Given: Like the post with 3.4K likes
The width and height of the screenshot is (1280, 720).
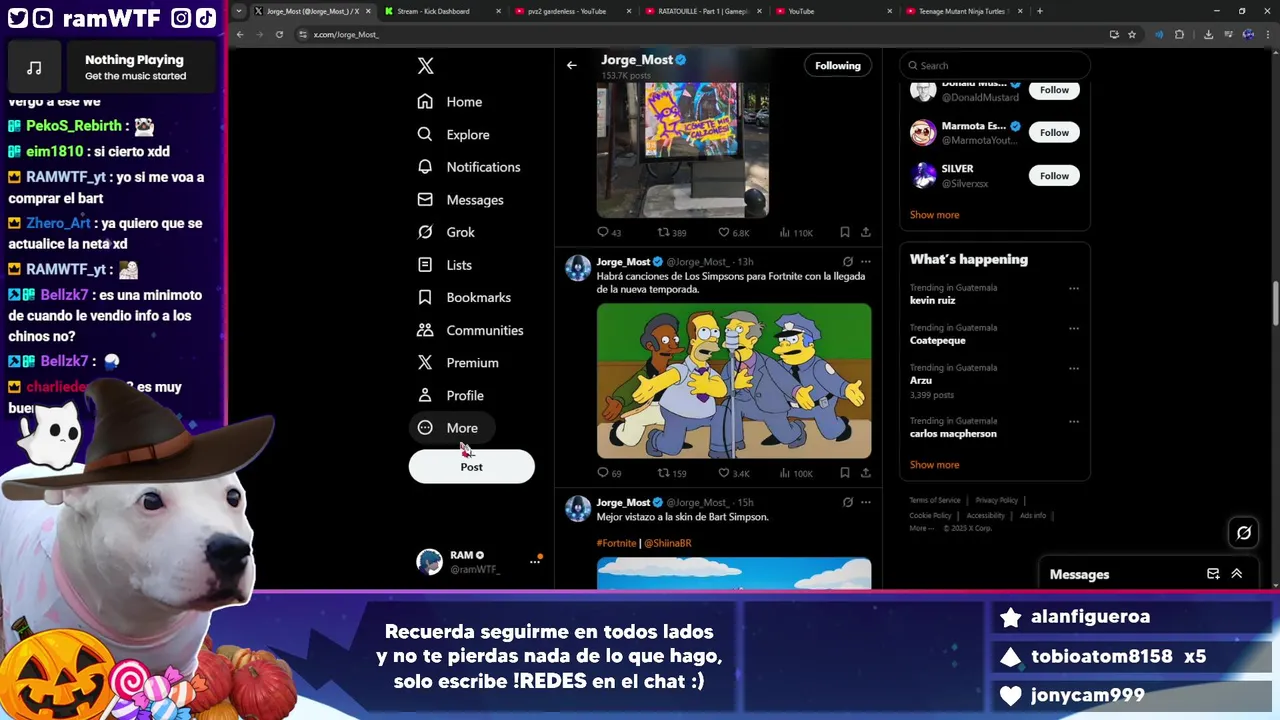Looking at the screenshot, I should (733, 473).
